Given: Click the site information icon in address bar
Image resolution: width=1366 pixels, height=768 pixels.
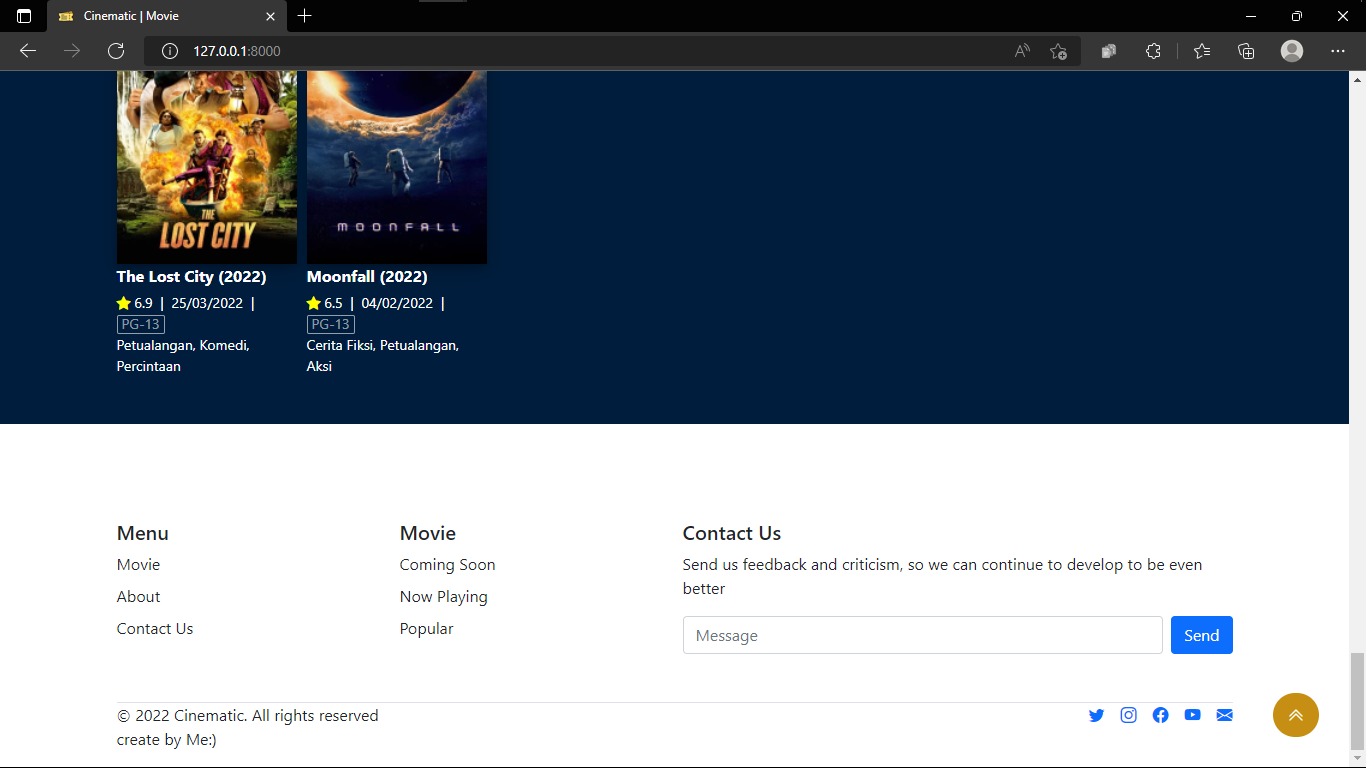Looking at the screenshot, I should pos(170,51).
